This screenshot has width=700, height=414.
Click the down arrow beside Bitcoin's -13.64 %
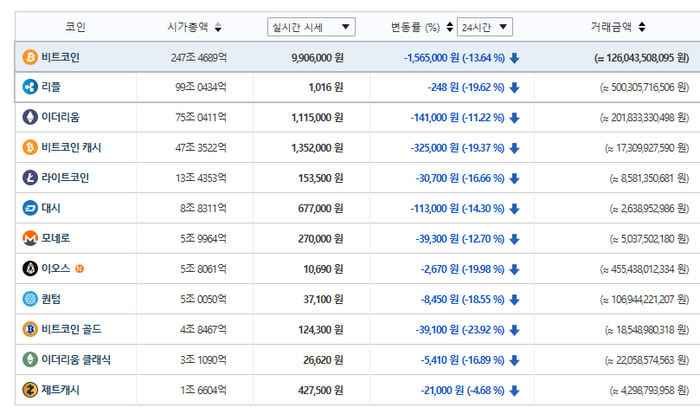pyautogui.click(x=514, y=58)
